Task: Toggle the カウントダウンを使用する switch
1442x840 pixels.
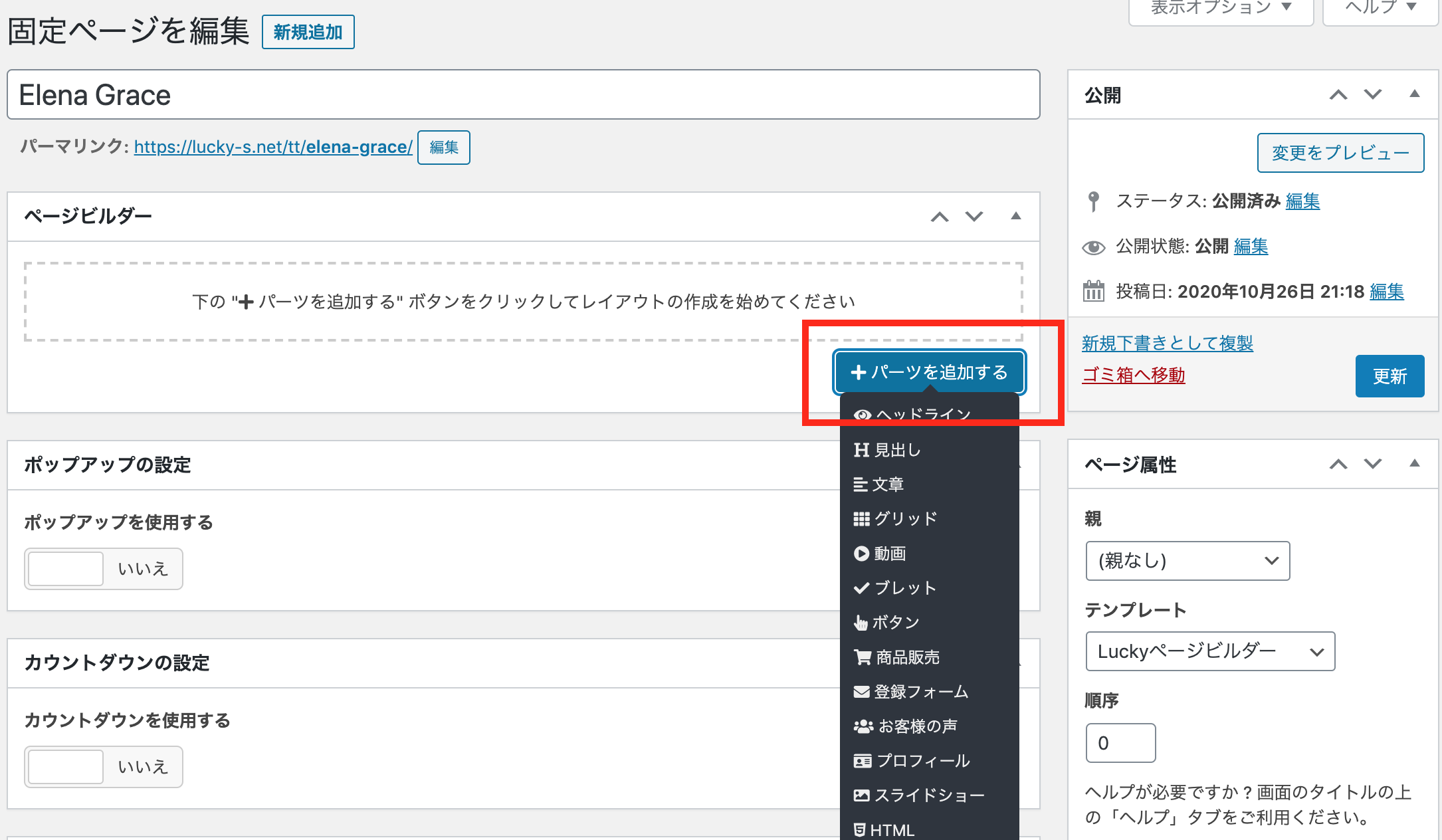Action: tap(104, 767)
